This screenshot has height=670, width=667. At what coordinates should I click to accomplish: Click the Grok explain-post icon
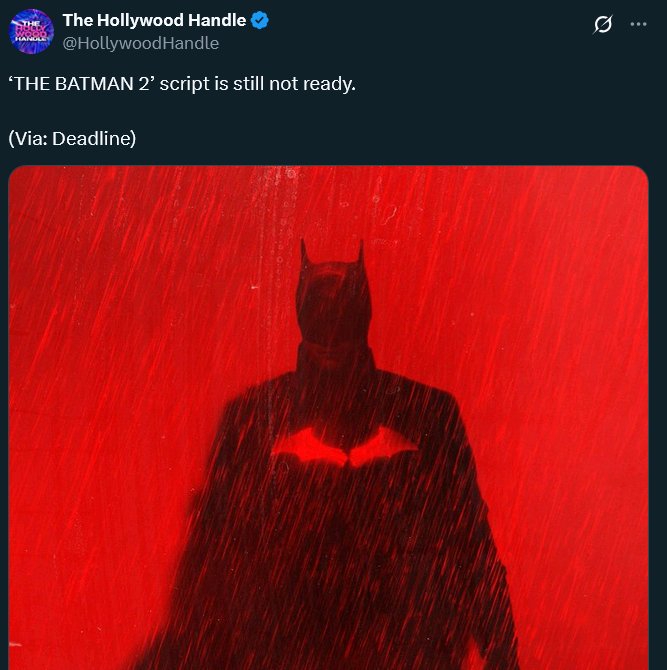pos(603,24)
